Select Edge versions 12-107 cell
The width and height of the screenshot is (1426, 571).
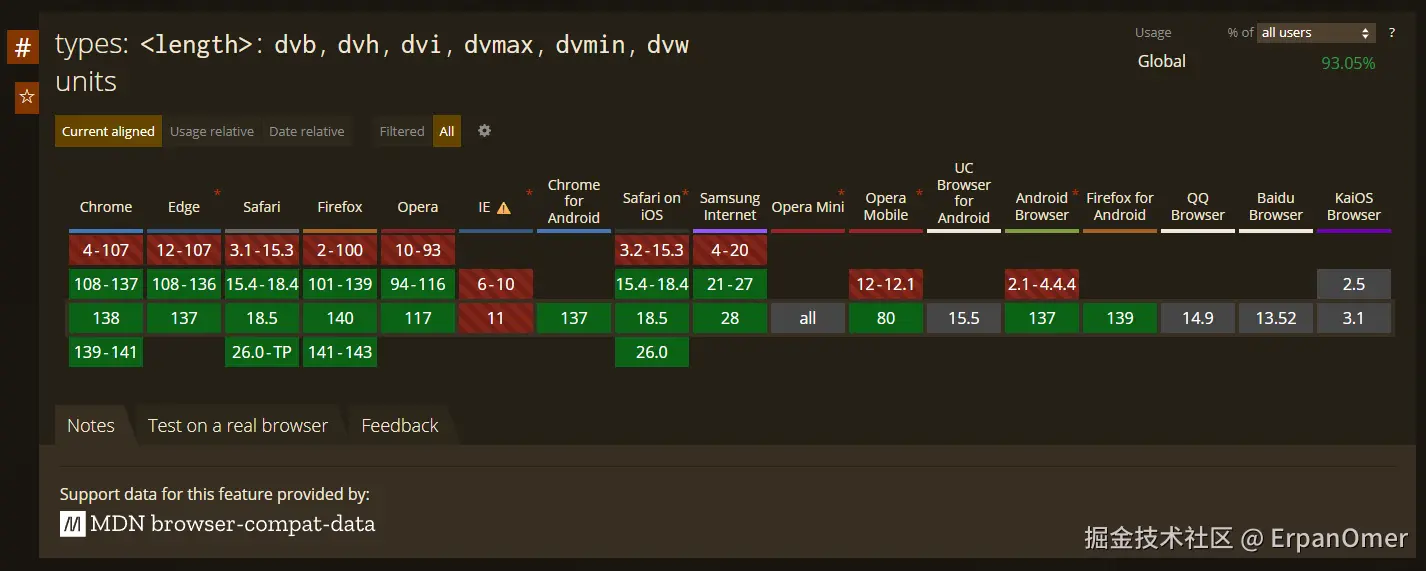pyautogui.click(x=184, y=250)
